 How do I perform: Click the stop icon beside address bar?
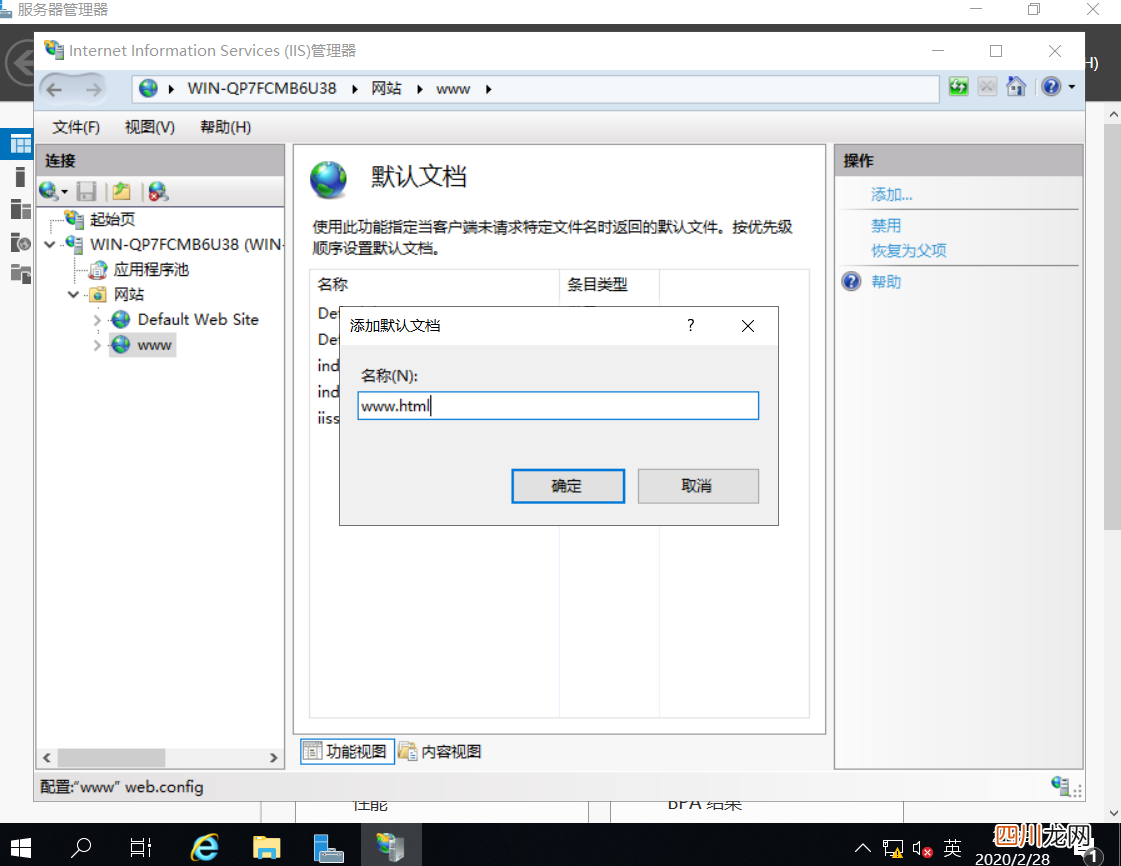click(x=987, y=87)
